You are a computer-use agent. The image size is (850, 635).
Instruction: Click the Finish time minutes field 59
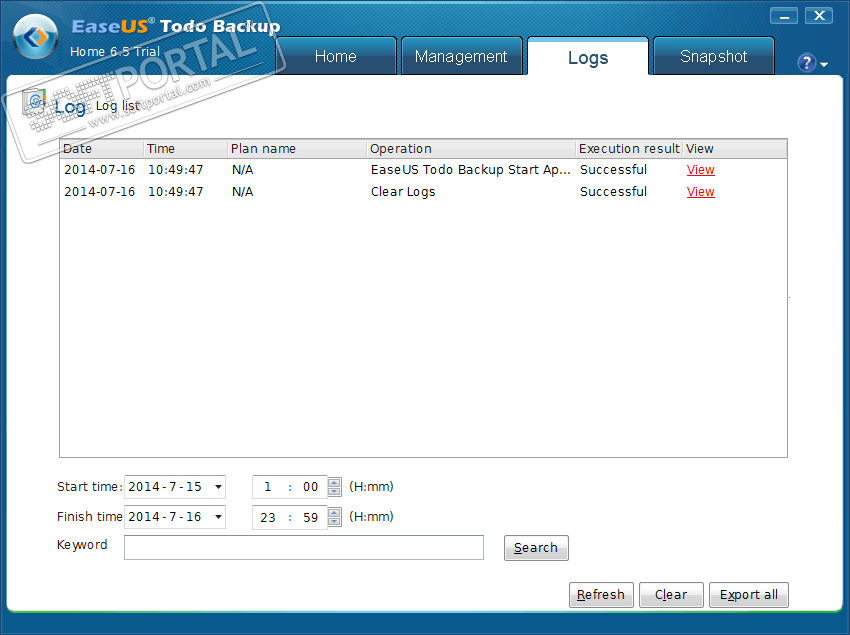[311, 517]
